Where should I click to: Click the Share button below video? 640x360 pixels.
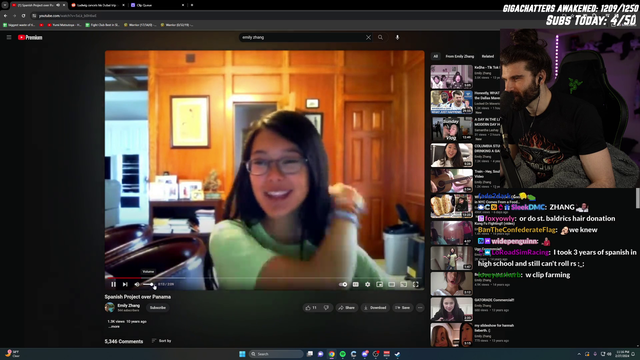tap(347, 307)
